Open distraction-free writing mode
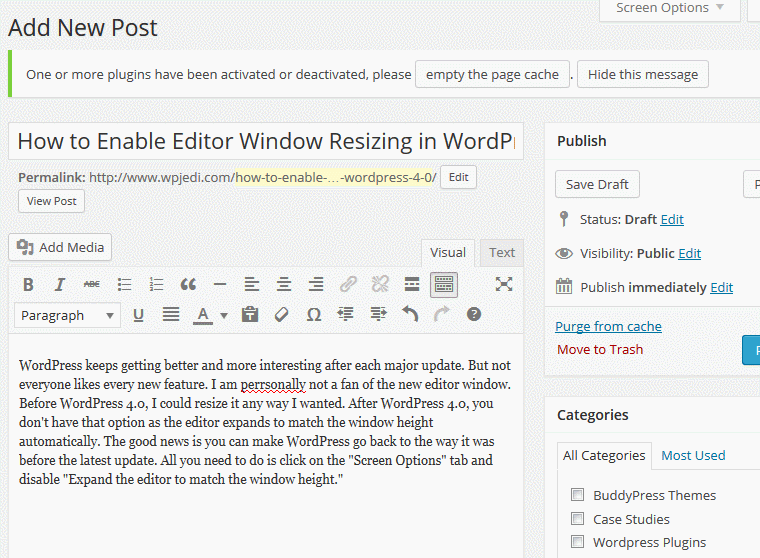Image resolution: width=760 pixels, height=558 pixels. [504, 284]
